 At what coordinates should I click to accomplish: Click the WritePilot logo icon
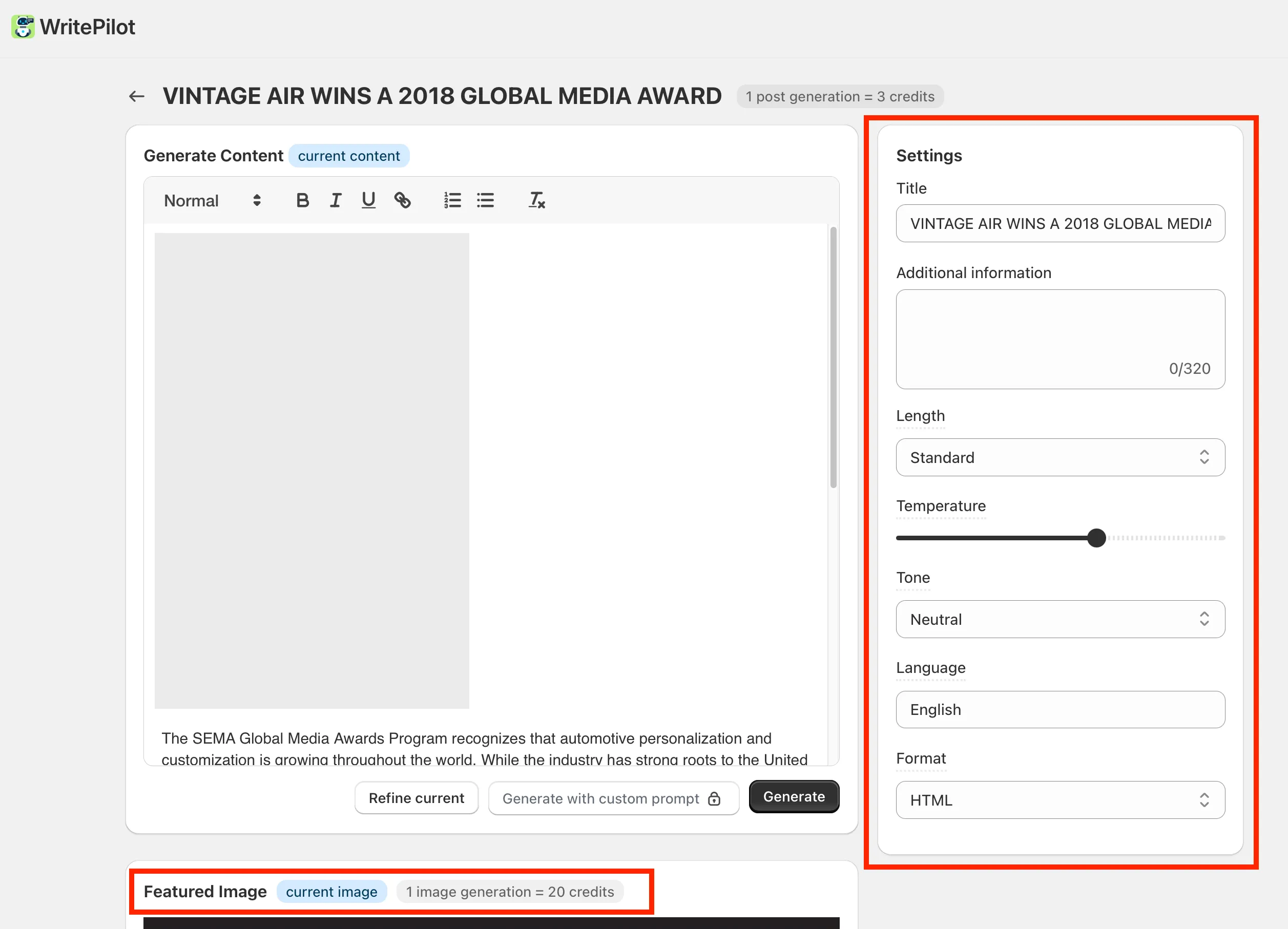click(23, 27)
